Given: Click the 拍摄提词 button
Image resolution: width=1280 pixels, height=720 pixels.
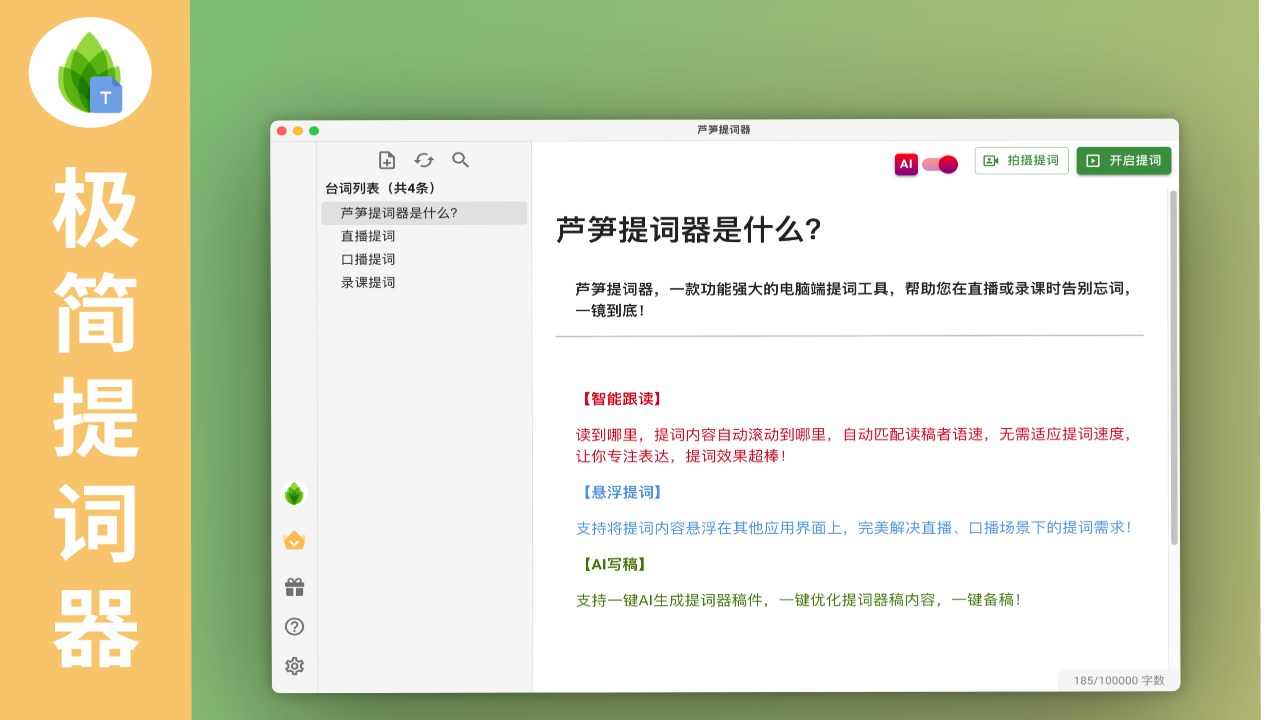Looking at the screenshot, I should tap(1021, 160).
